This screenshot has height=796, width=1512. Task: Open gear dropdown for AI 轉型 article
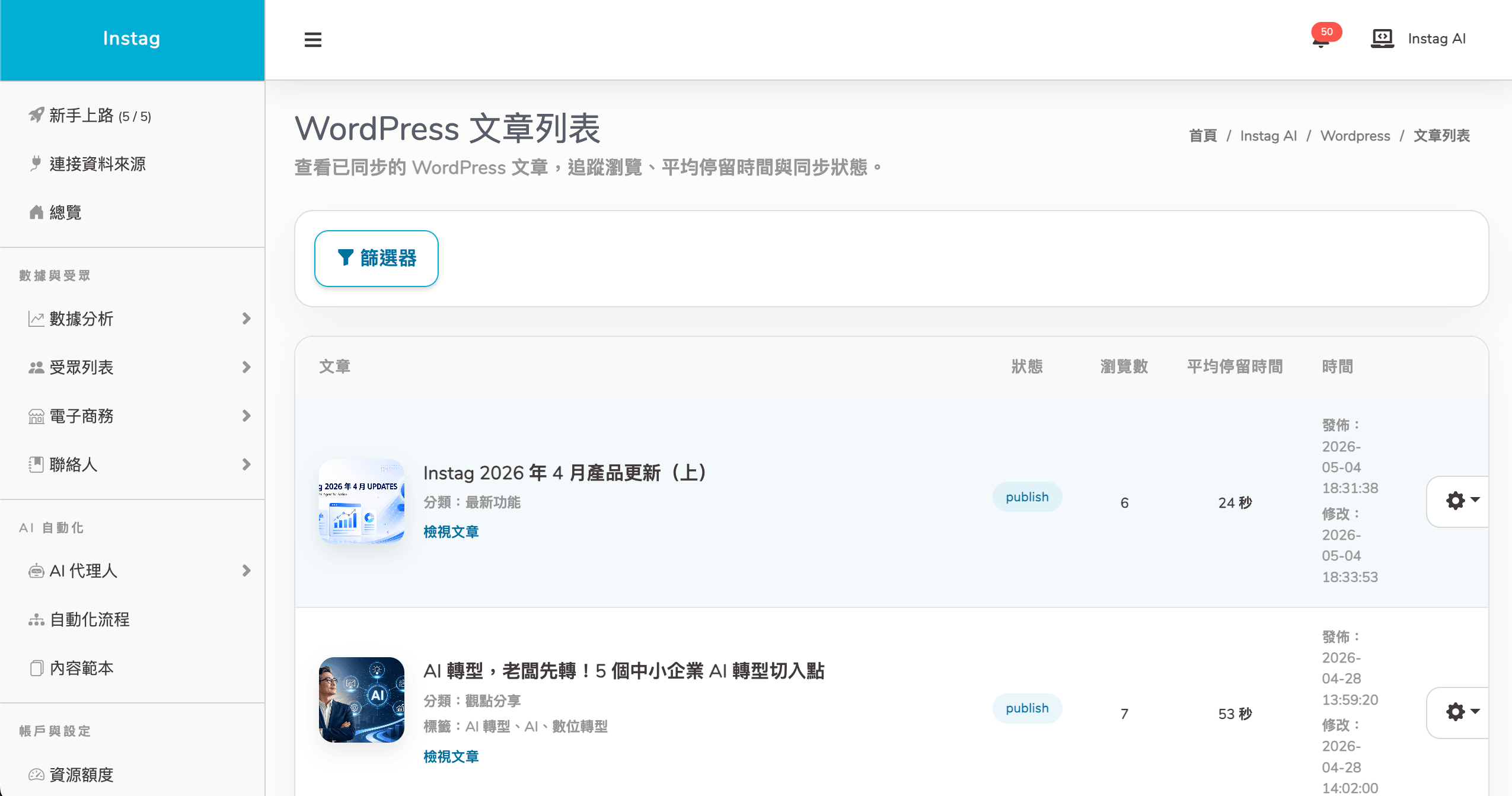1462,712
